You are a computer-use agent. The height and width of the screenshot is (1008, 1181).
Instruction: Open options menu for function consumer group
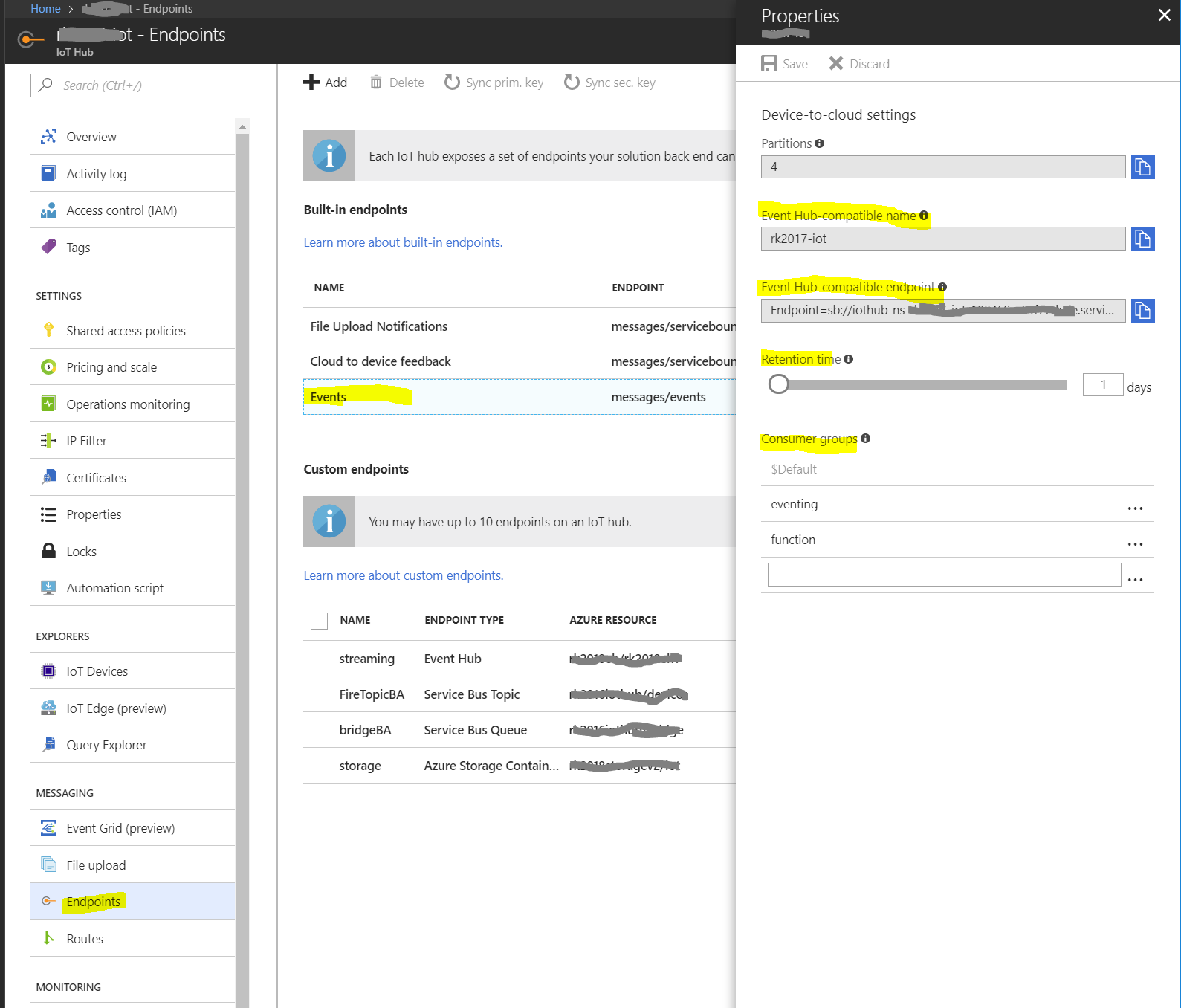click(x=1135, y=544)
